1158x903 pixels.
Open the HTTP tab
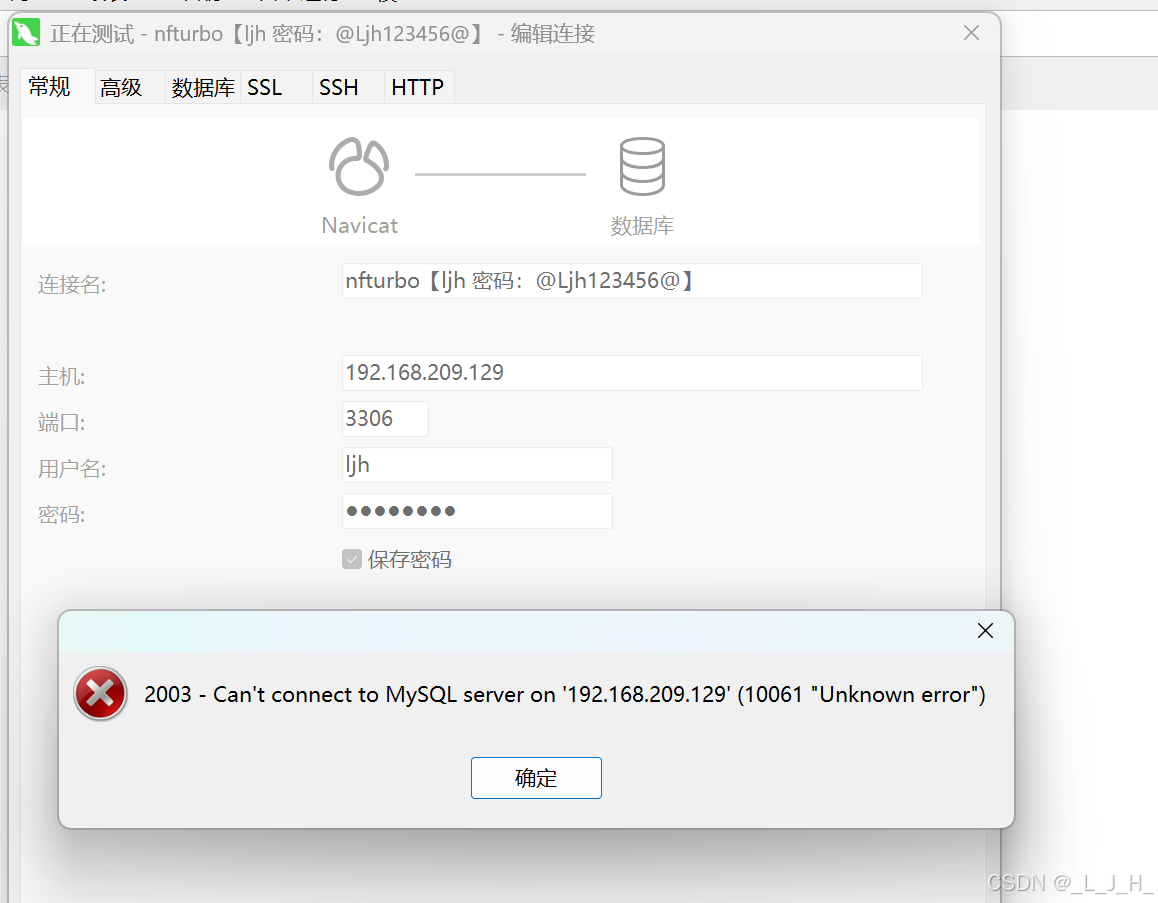pos(417,88)
